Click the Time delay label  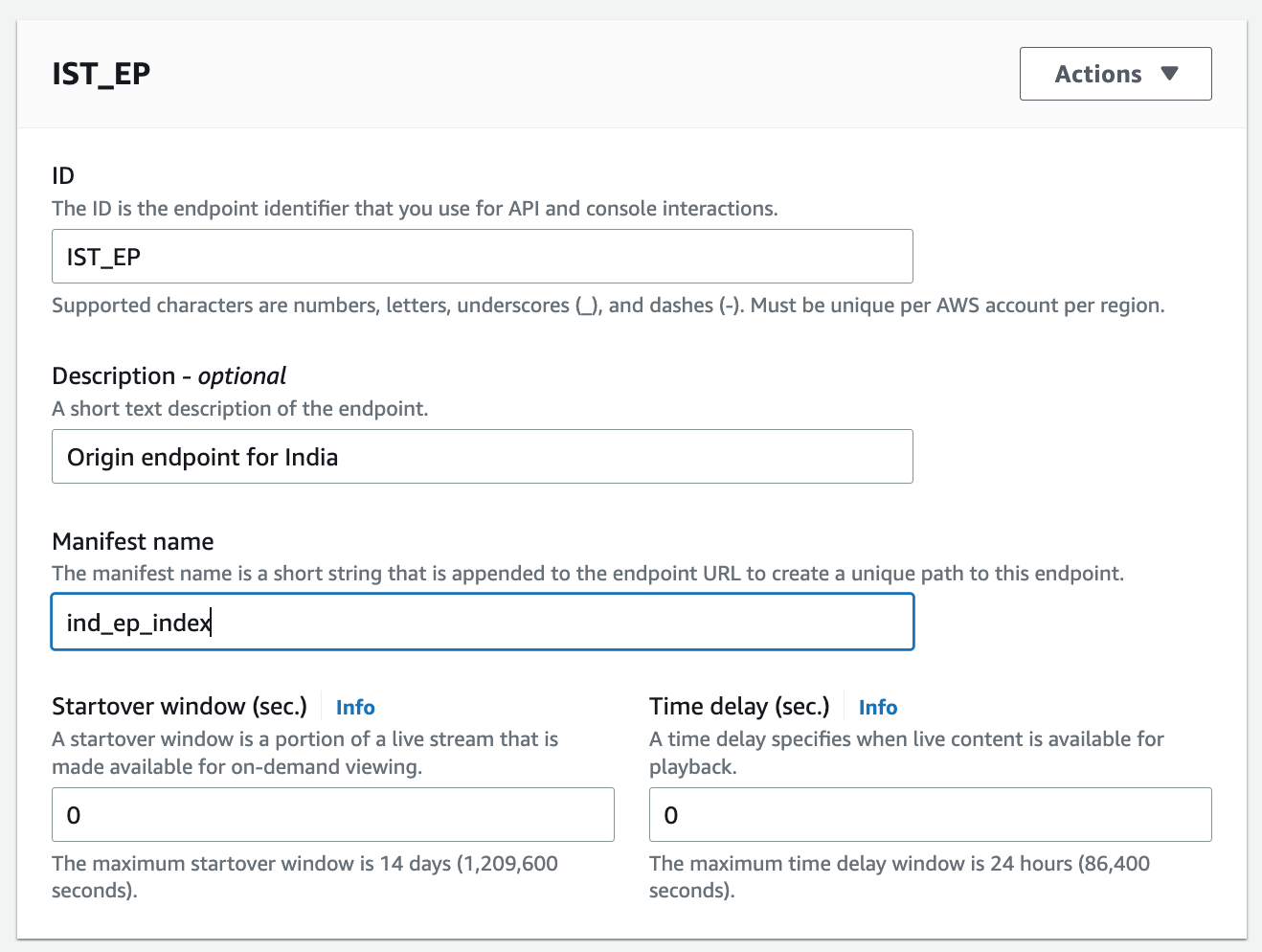coord(739,706)
